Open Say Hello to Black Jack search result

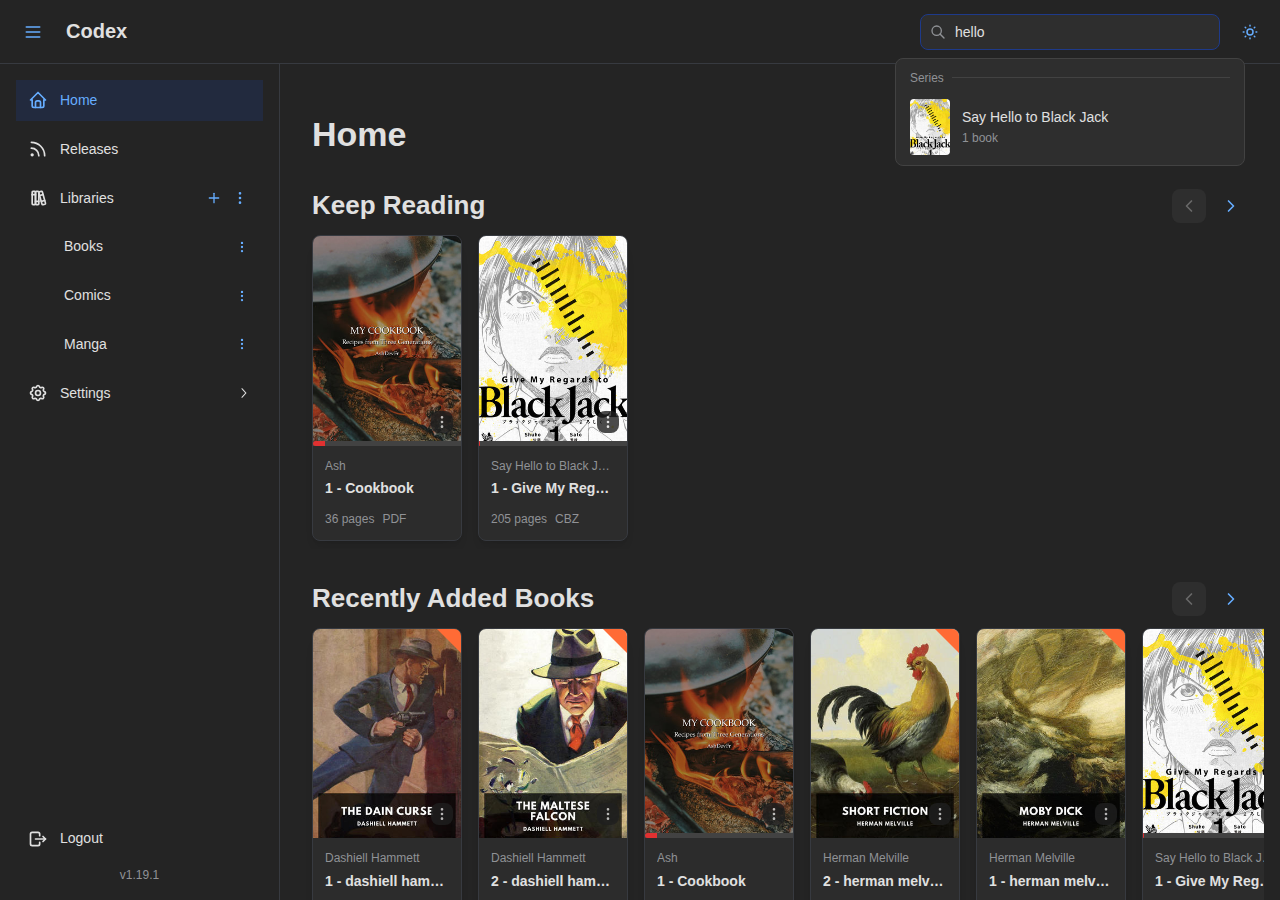1070,127
